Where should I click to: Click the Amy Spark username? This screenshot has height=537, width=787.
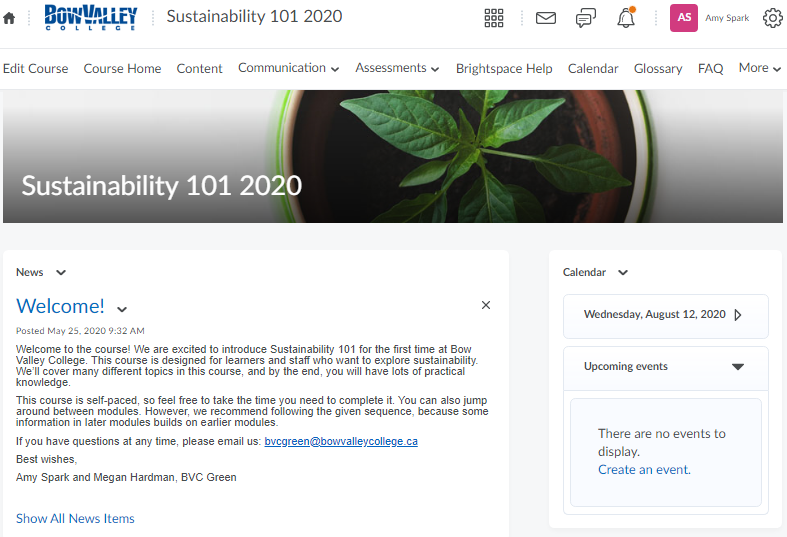[x=727, y=18]
